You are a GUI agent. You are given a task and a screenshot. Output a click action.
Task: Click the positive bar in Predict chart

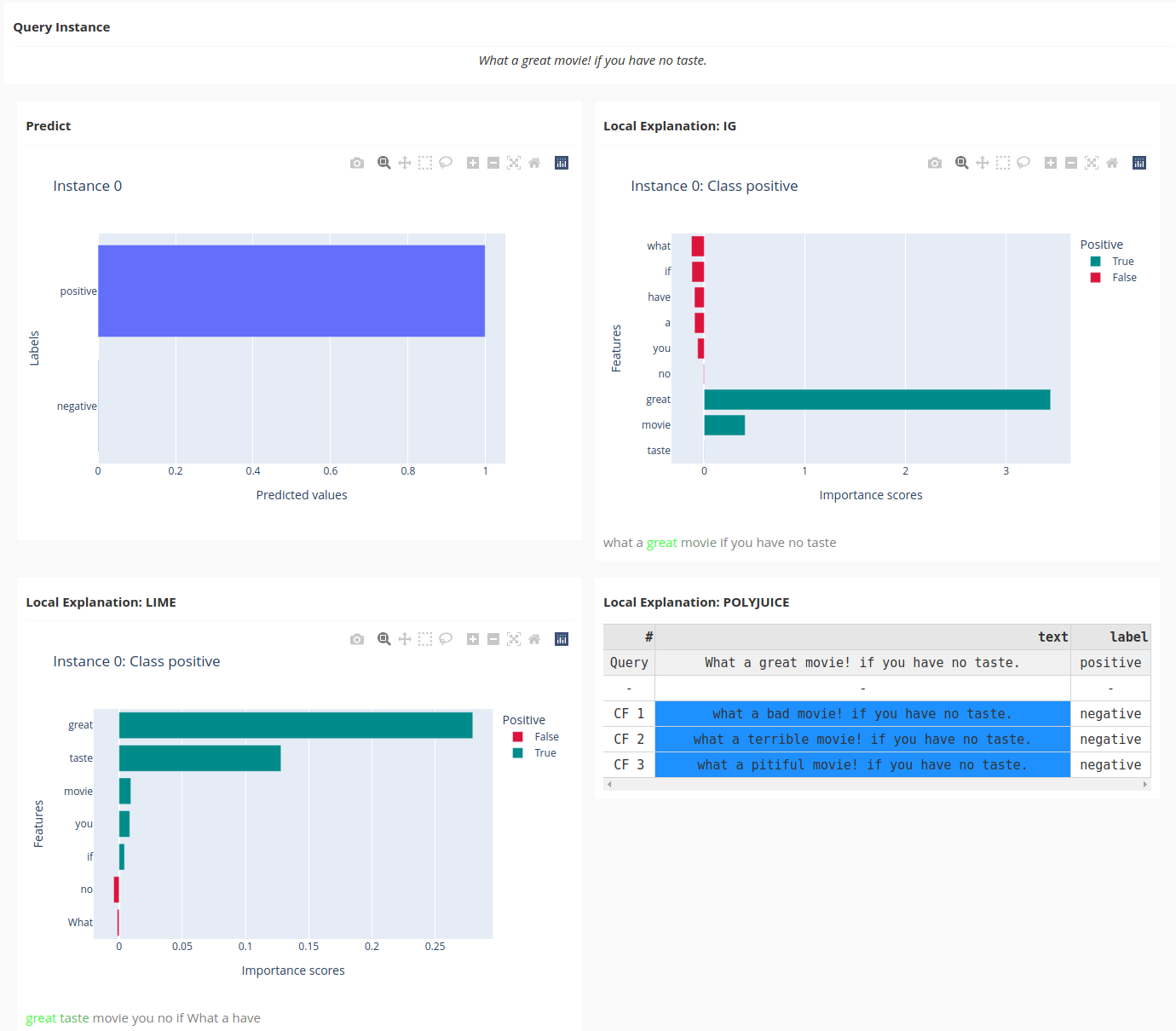coord(291,291)
